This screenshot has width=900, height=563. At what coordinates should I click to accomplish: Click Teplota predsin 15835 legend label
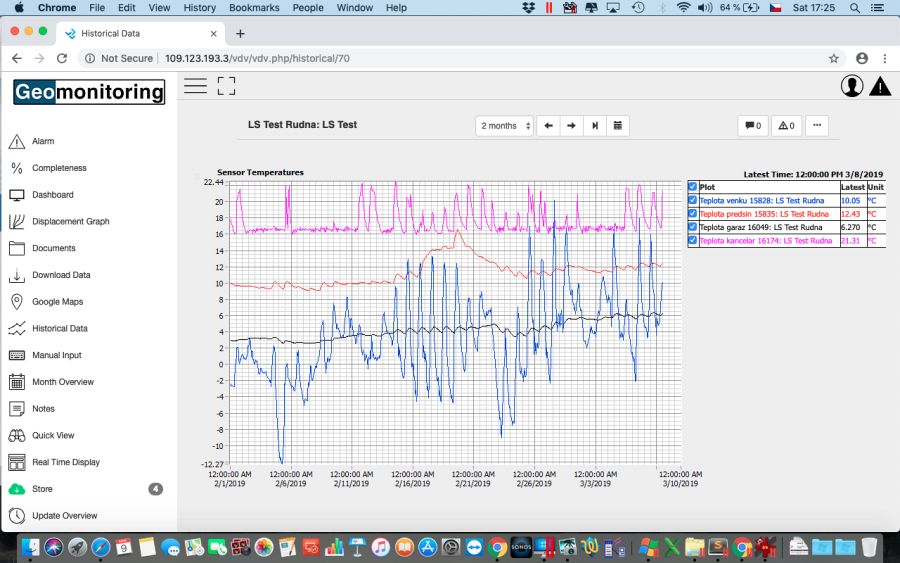(764, 214)
